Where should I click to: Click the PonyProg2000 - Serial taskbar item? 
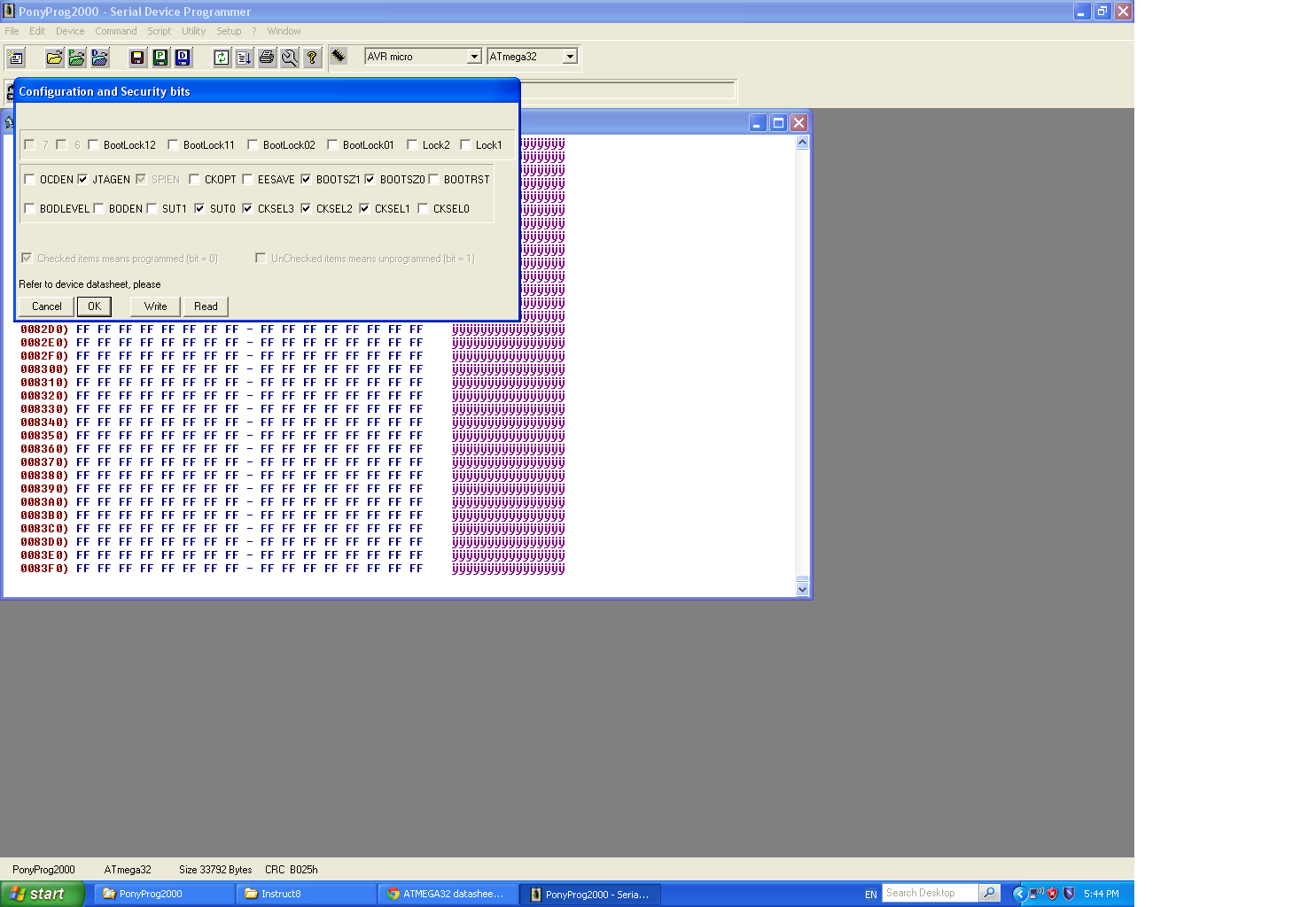[591, 894]
